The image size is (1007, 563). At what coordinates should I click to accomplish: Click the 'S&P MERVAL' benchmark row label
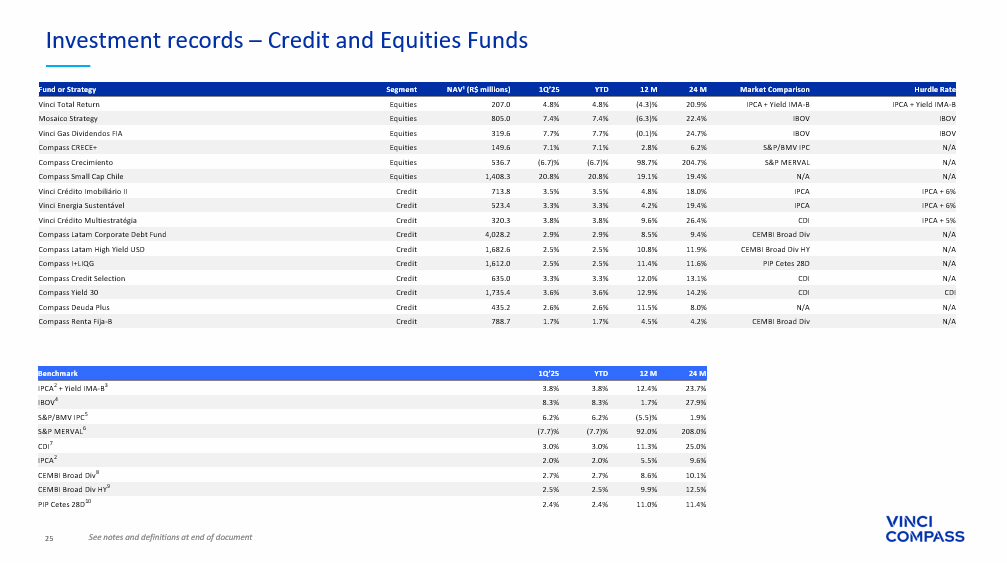[62, 431]
